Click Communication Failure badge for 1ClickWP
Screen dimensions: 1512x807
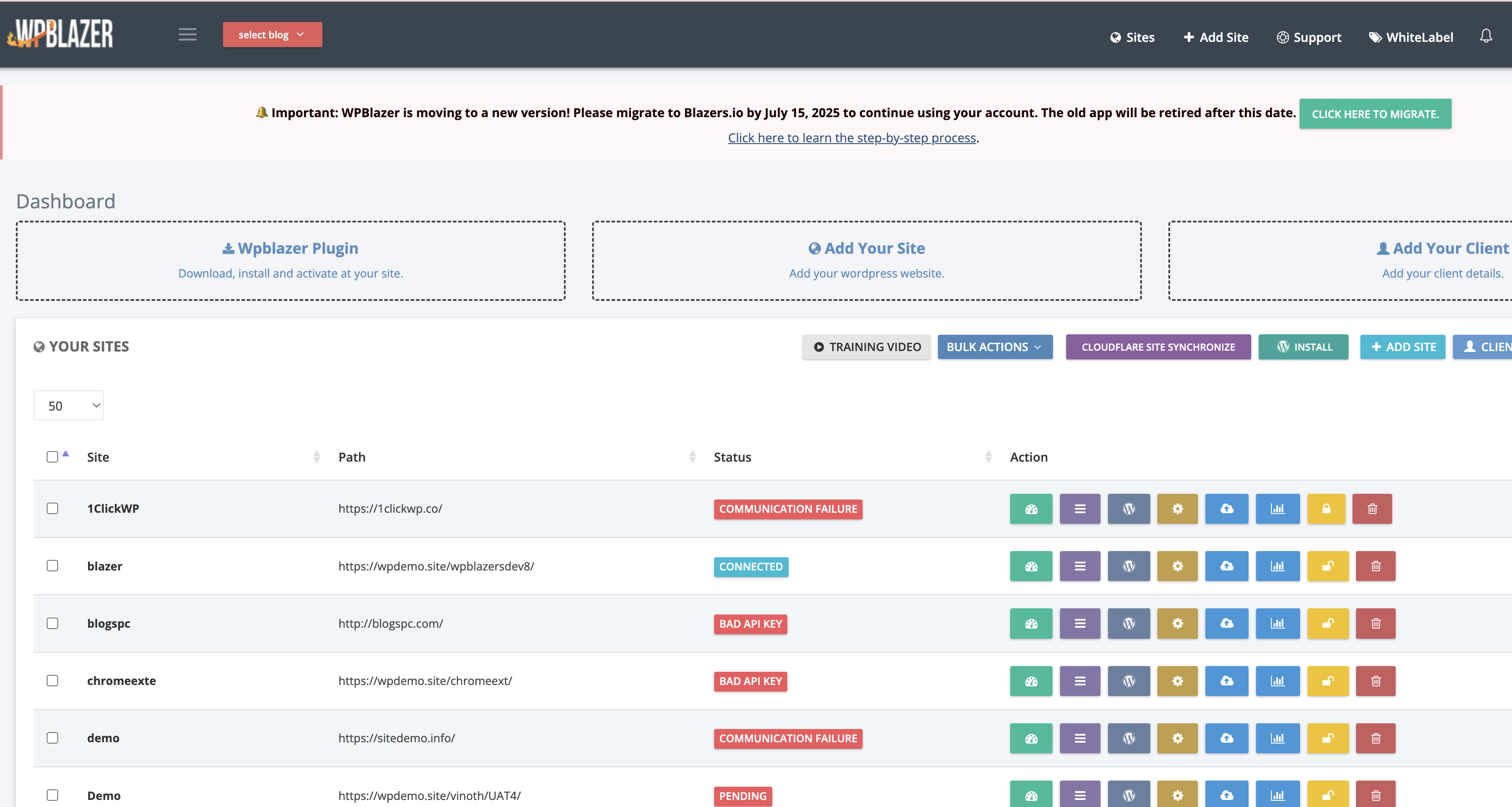click(x=788, y=509)
